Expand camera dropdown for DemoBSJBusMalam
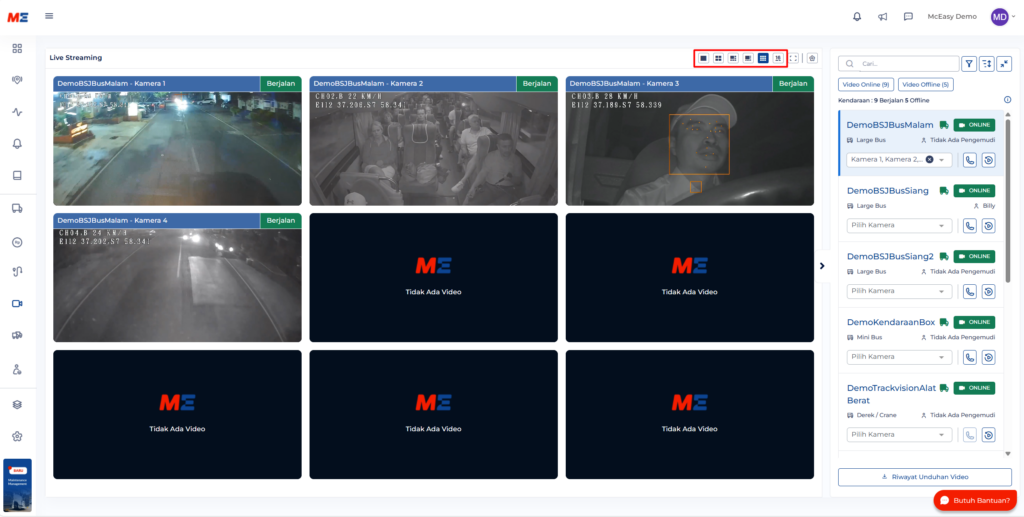 (x=942, y=160)
